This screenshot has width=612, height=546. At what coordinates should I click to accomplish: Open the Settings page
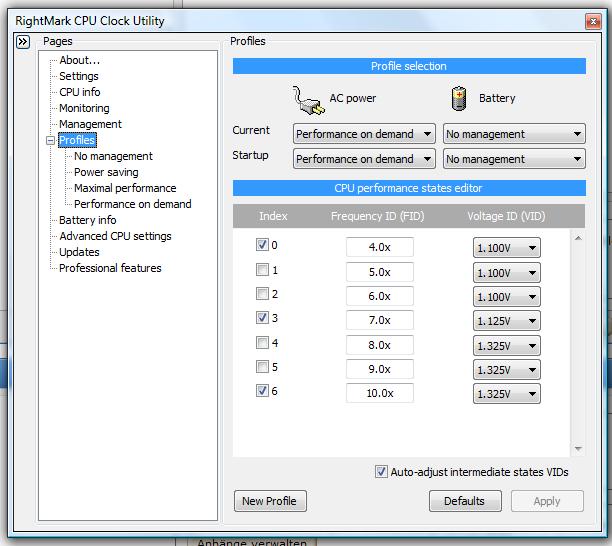point(79,76)
